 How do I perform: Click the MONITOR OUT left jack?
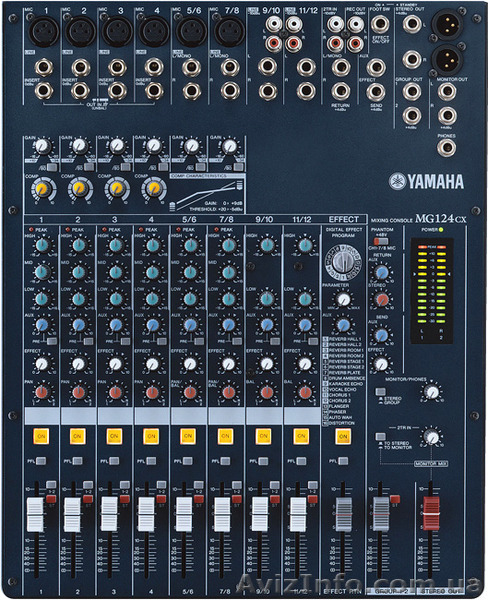click(447, 91)
